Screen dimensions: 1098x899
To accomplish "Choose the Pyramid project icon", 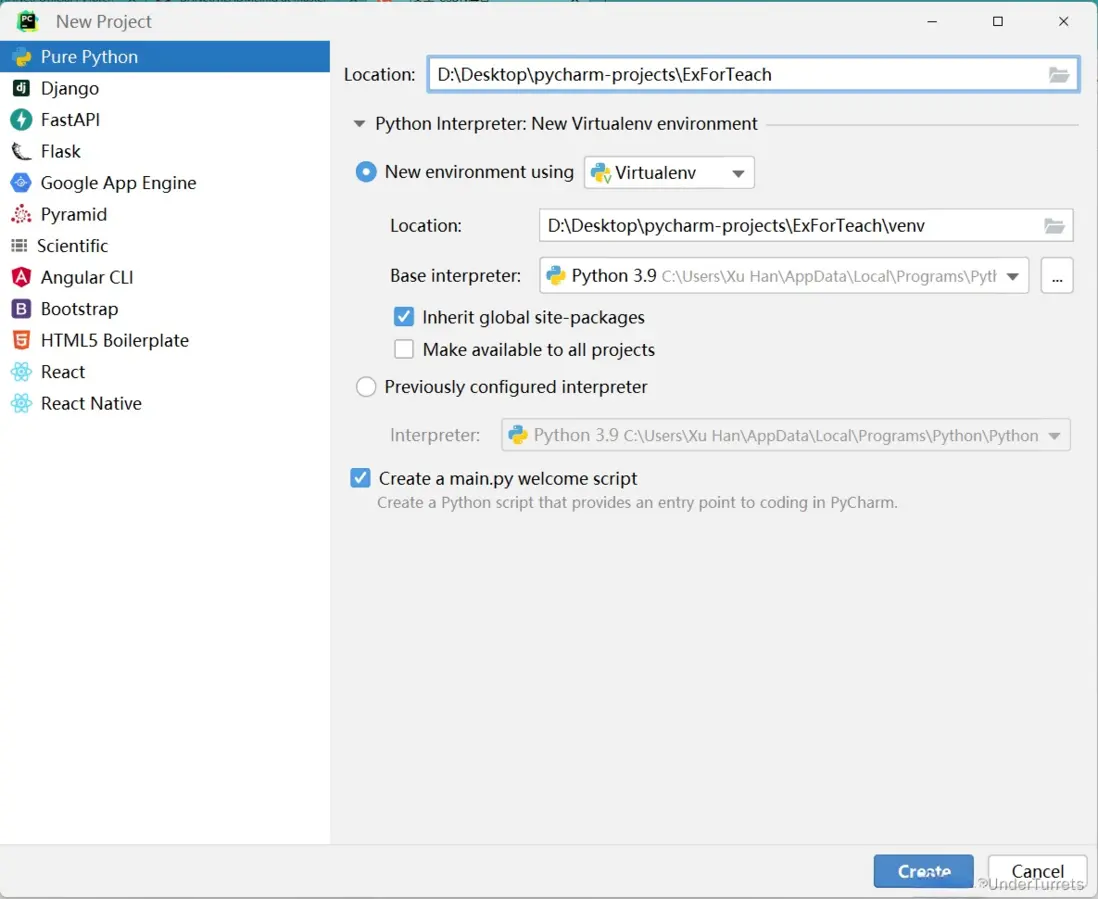I will coord(21,214).
